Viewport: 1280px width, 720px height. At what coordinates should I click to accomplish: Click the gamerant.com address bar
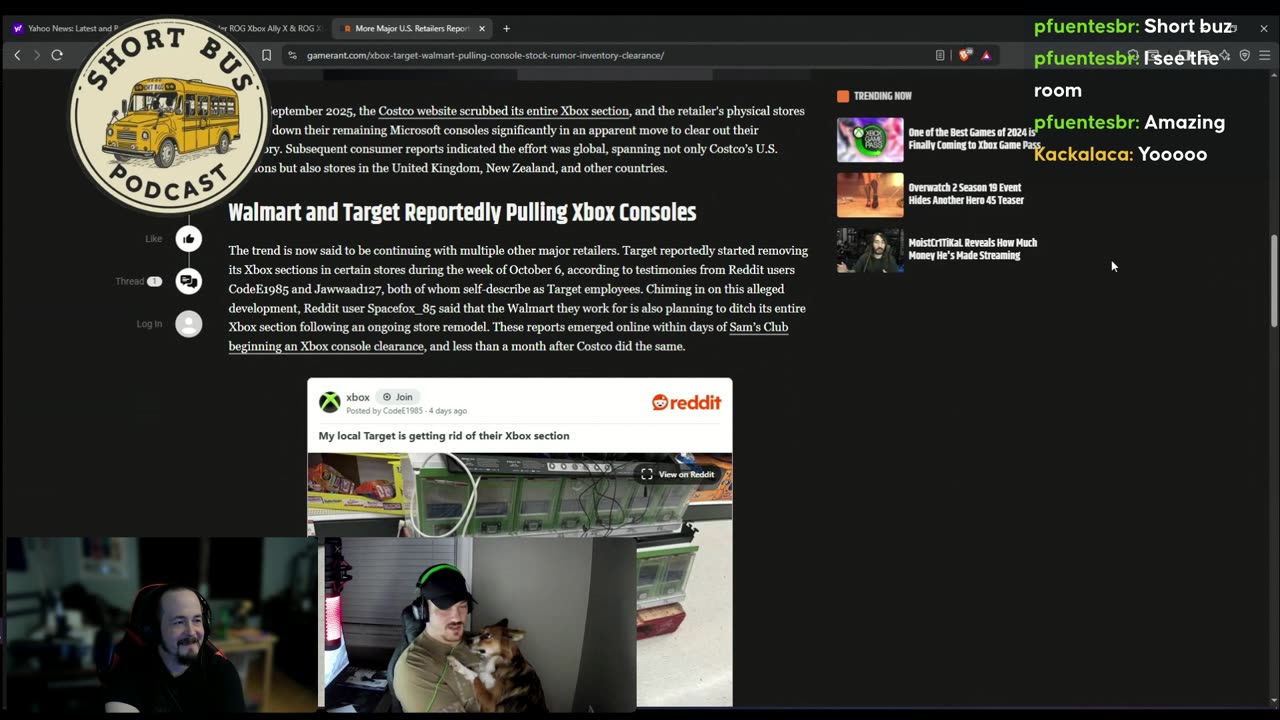(610, 55)
